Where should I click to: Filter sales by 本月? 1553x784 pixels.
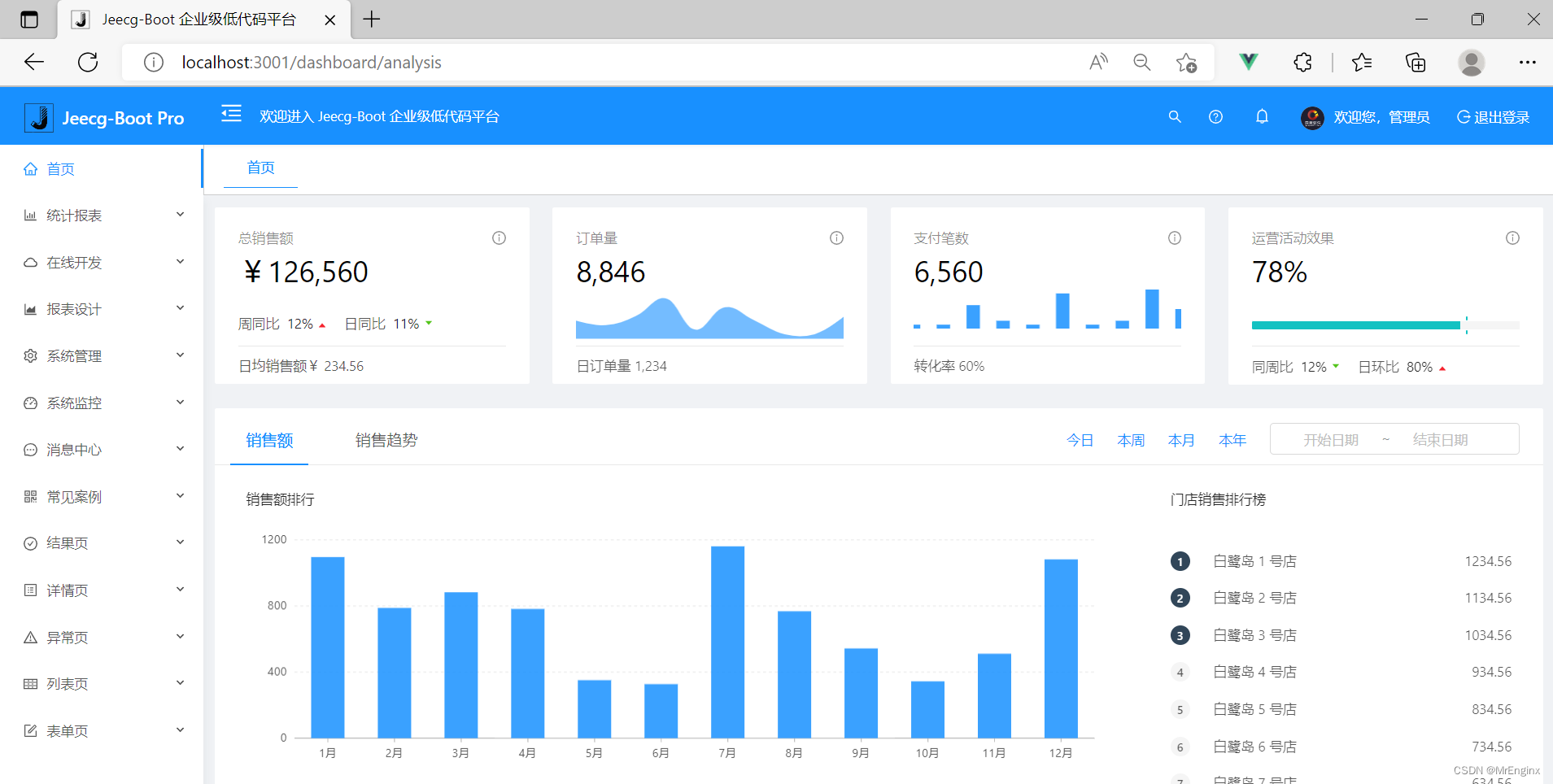(1181, 440)
